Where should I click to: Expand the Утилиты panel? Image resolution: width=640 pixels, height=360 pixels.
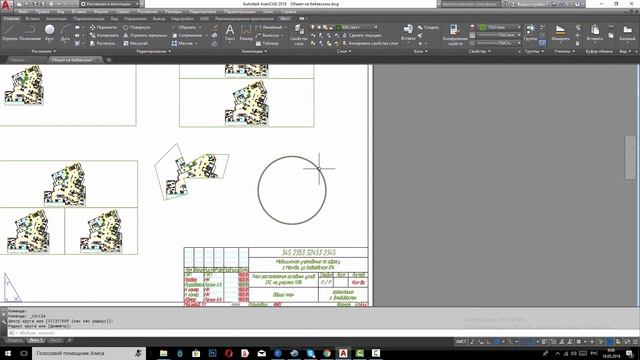click(564, 51)
